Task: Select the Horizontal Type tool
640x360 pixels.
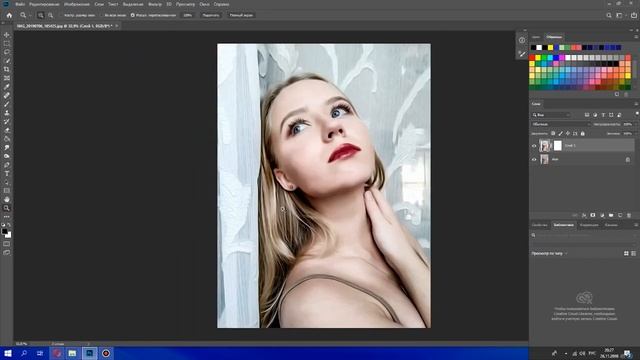Action: (x=7, y=173)
